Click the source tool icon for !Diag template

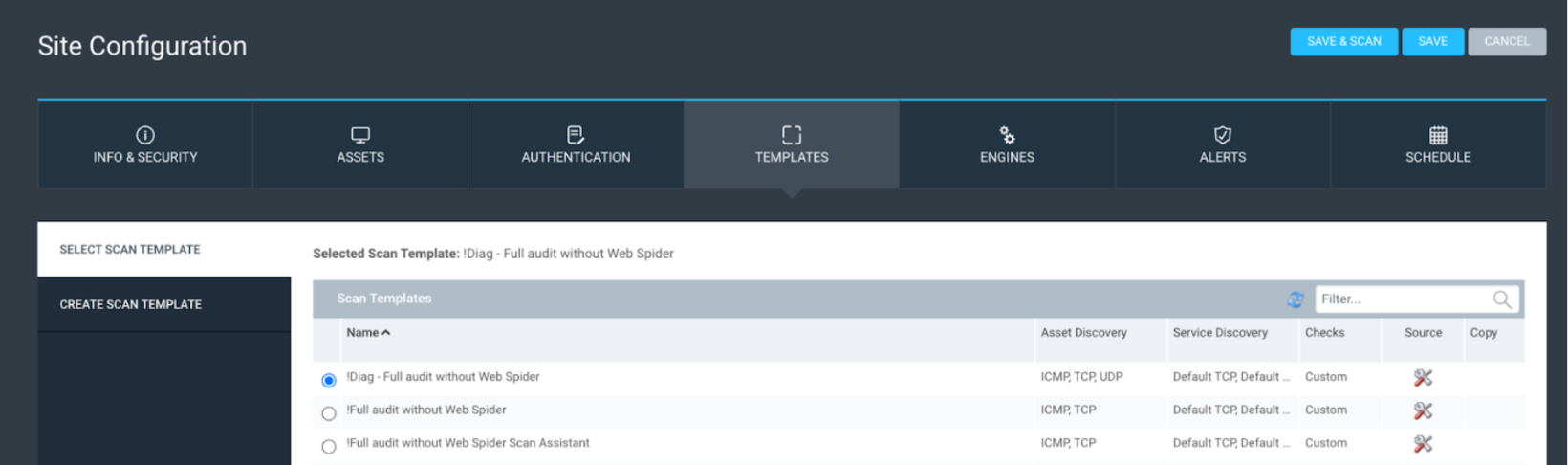(x=1423, y=378)
